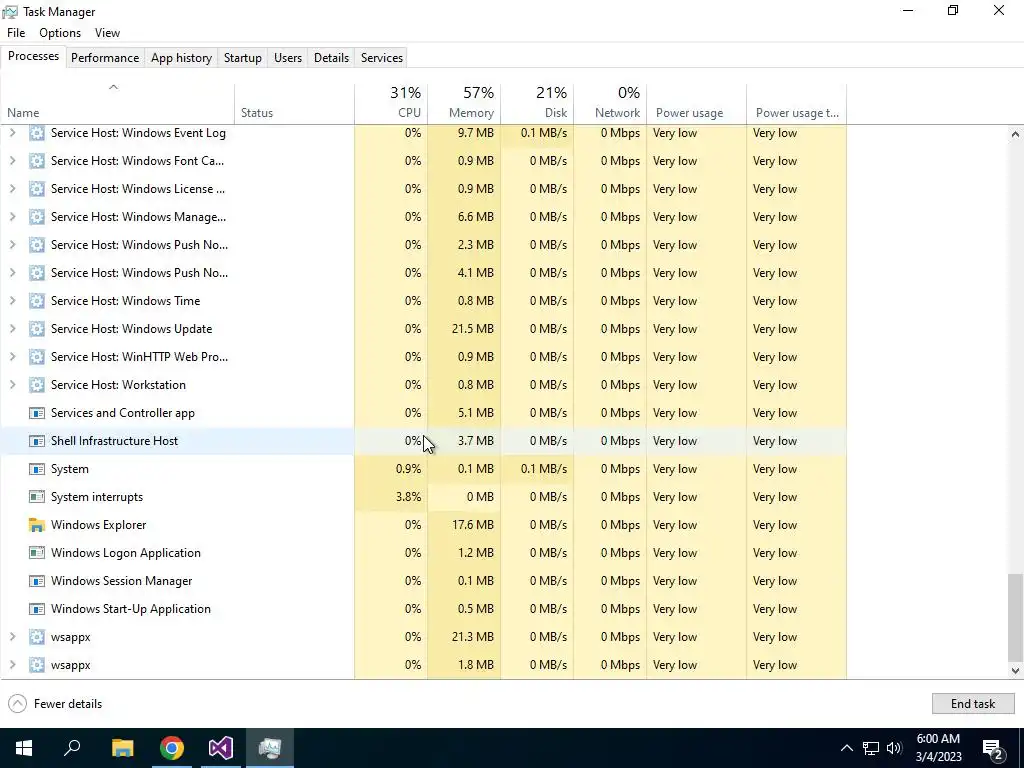1024x768 pixels.
Task: Sort by the Status column header
Action: (295, 103)
